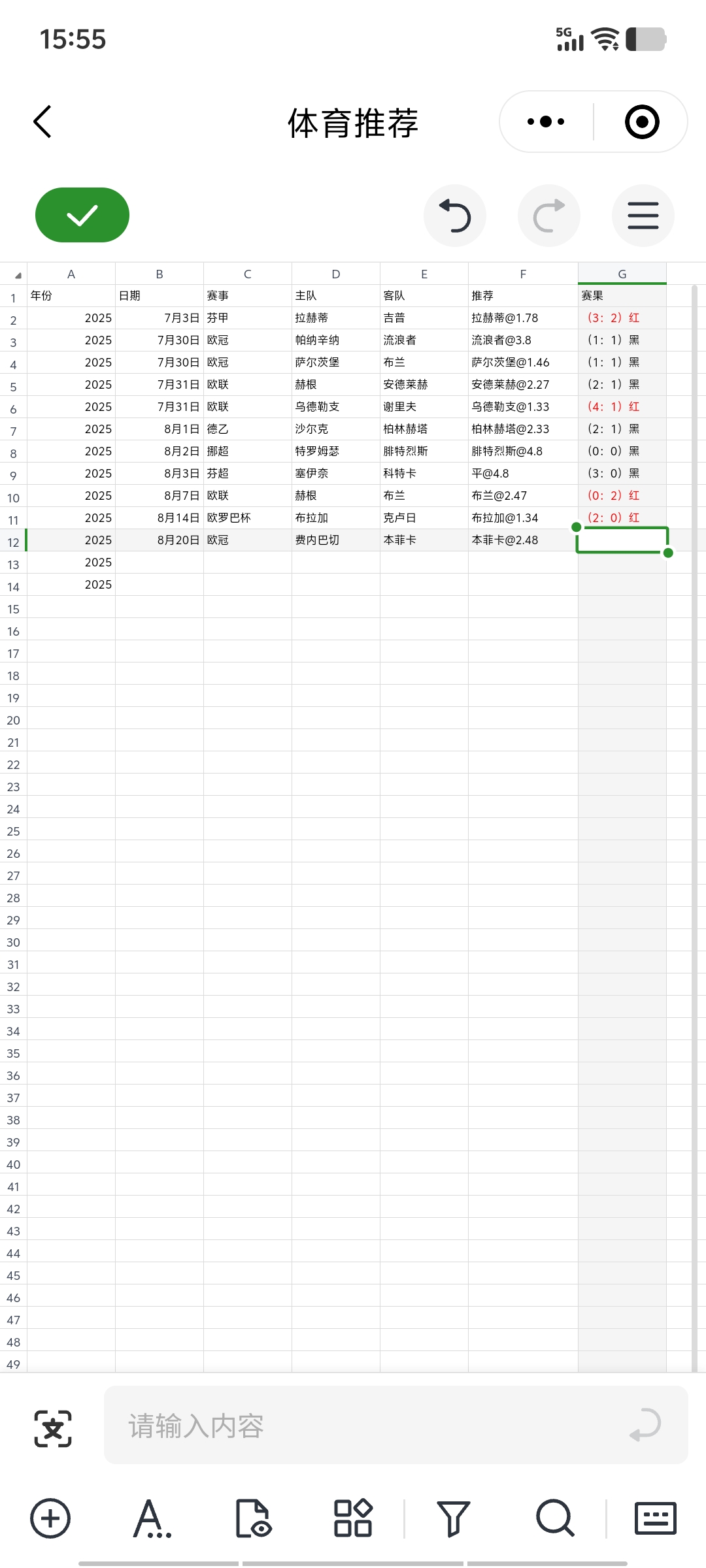The height and width of the screenshot is (1568, 706).
Task: Select column G header
Action: coord(622,274)
